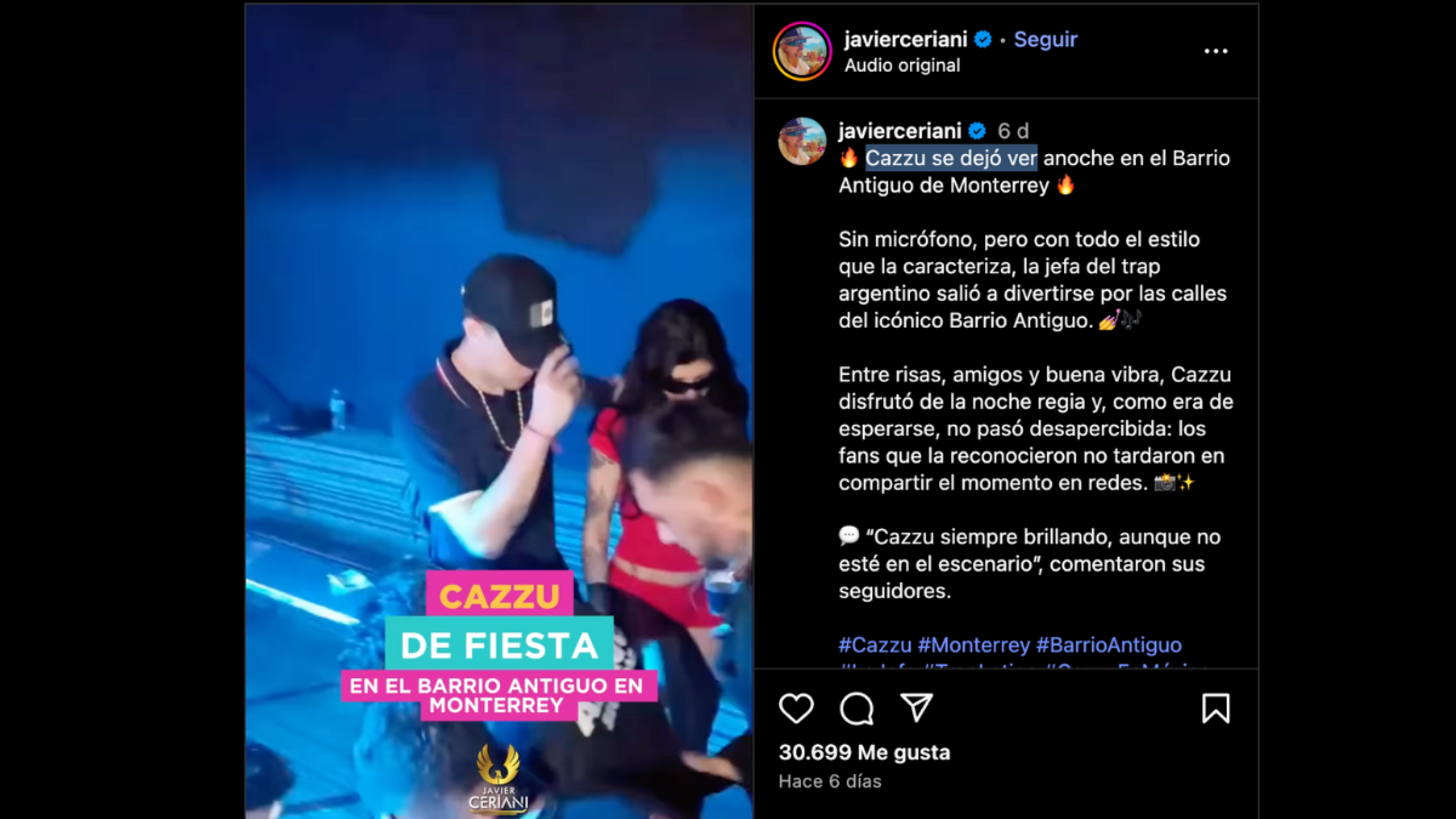
Task: Pause the reel by clicking the video
Action: pyautogui.click(x=499, y=341)
